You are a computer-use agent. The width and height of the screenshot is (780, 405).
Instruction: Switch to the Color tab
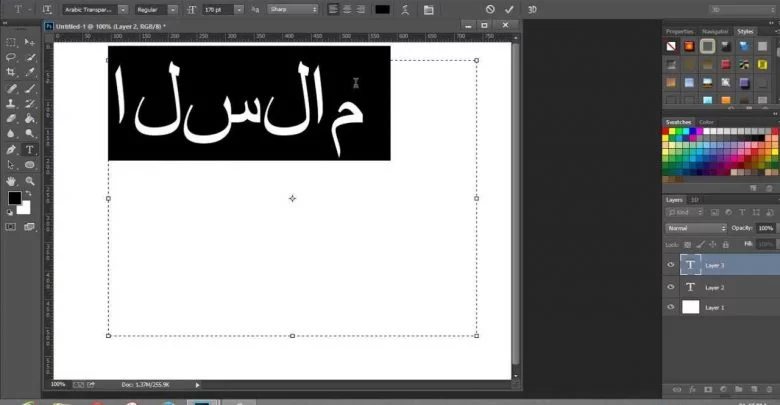pyautogui.click(x=707, y=122)
